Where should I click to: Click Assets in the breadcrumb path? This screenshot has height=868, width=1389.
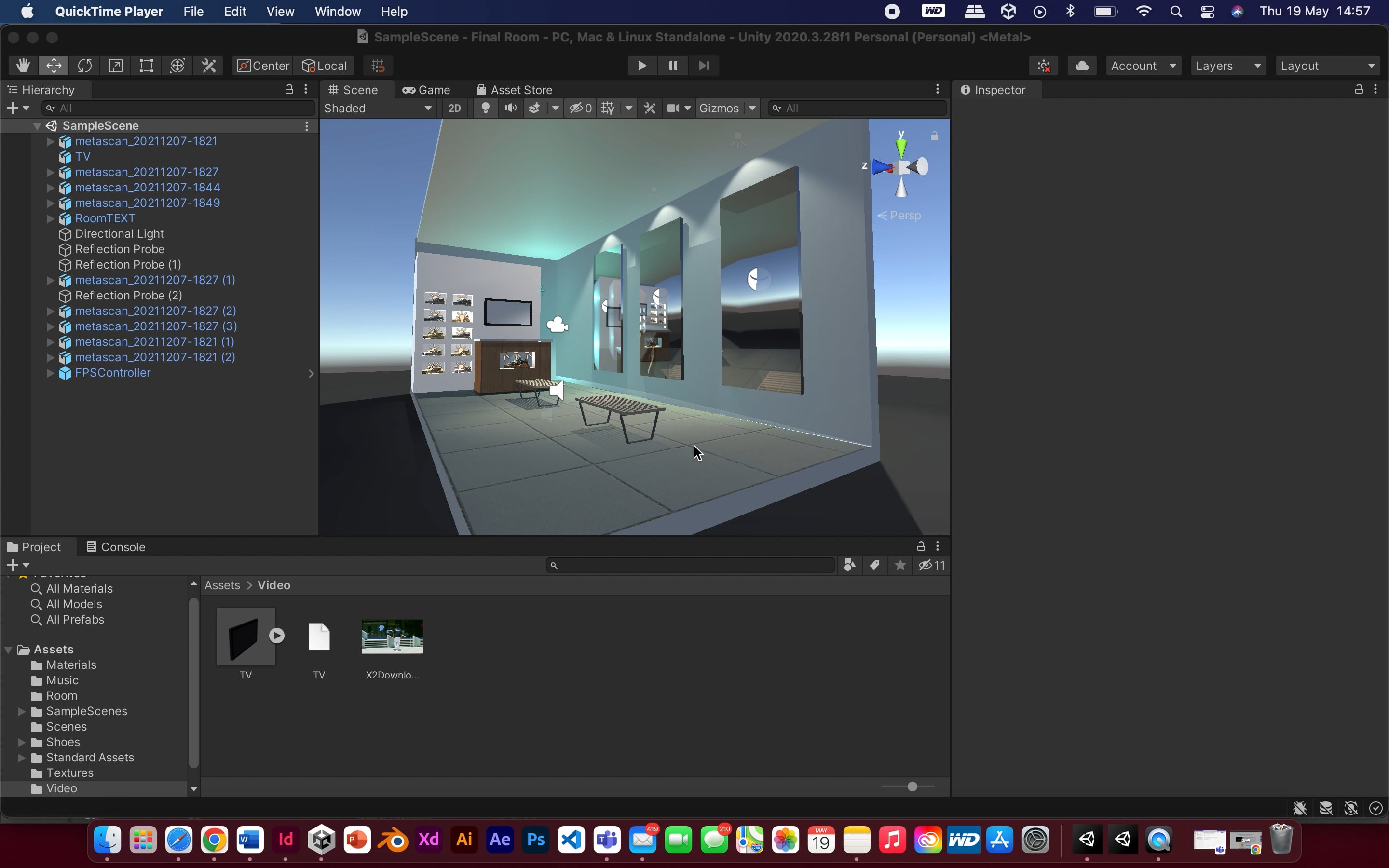tap(222, 585)
